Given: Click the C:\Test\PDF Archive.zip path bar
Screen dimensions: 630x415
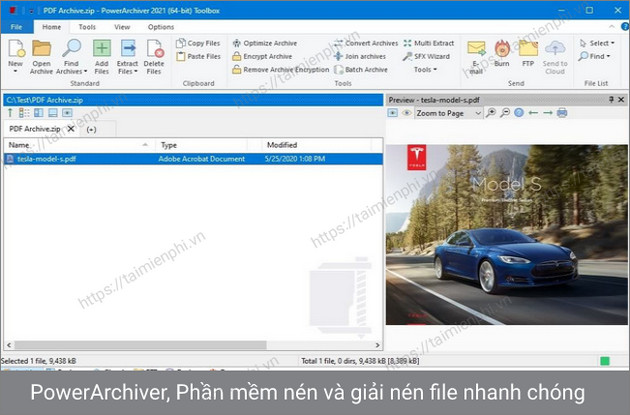Looking at the screenshot, I should pyautogui.click(x=193, y=100).
